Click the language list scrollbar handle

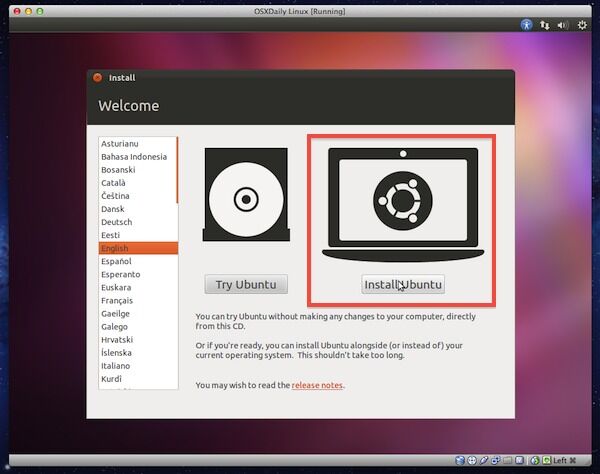[x=177, y=170]
